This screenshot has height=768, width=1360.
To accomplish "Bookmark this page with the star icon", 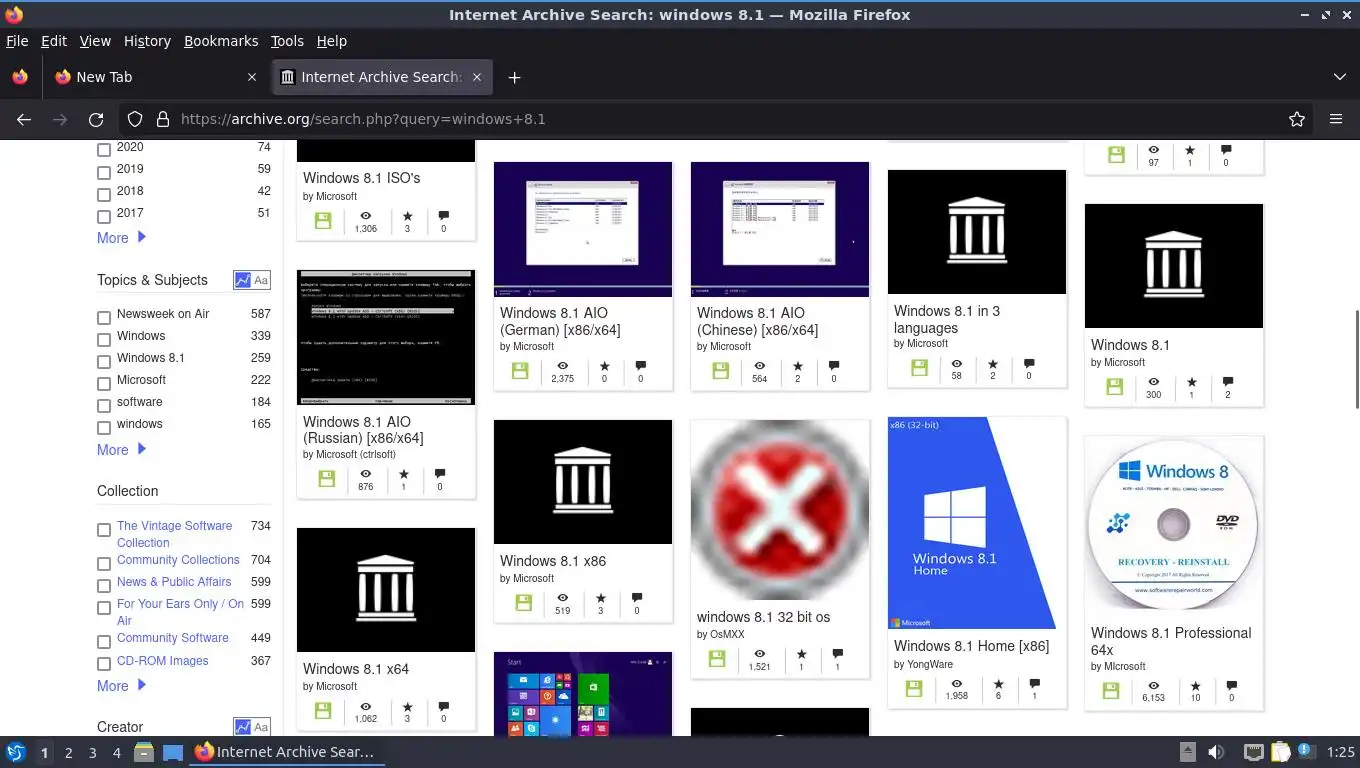I will click(1297, 119).
